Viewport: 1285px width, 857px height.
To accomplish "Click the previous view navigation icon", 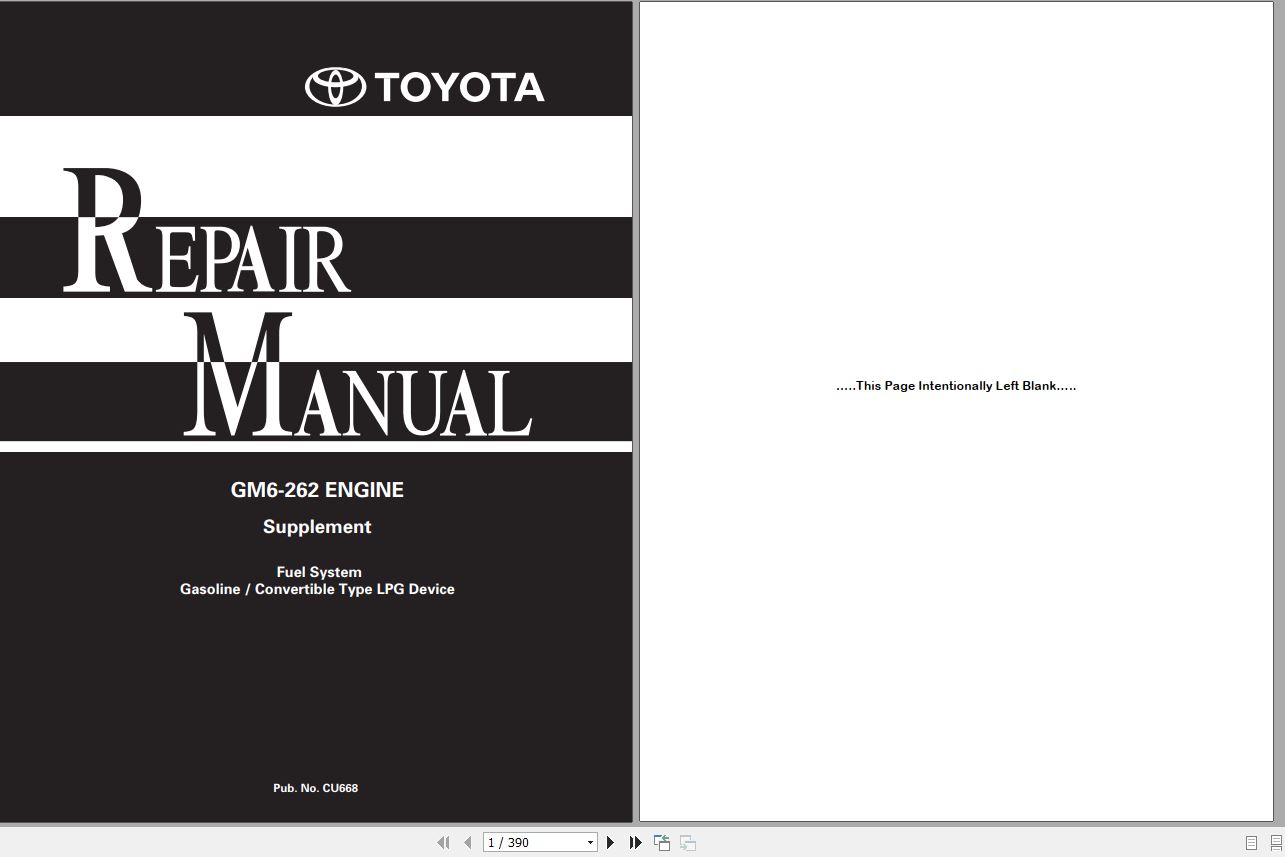I will click(662, 843).
